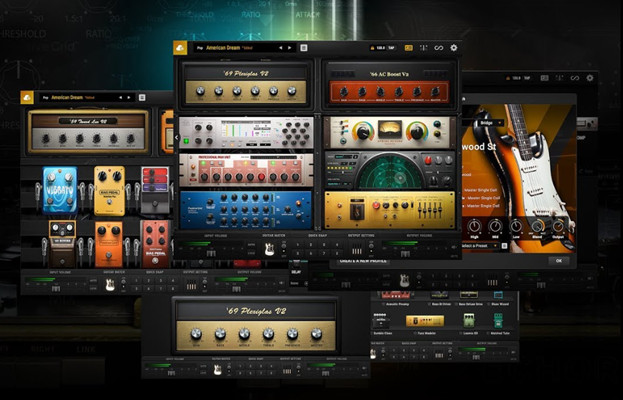Click the TAP tempo button in center window
Image resolution: width=623 pixels, height=400 pixels.
coord(391,48)
